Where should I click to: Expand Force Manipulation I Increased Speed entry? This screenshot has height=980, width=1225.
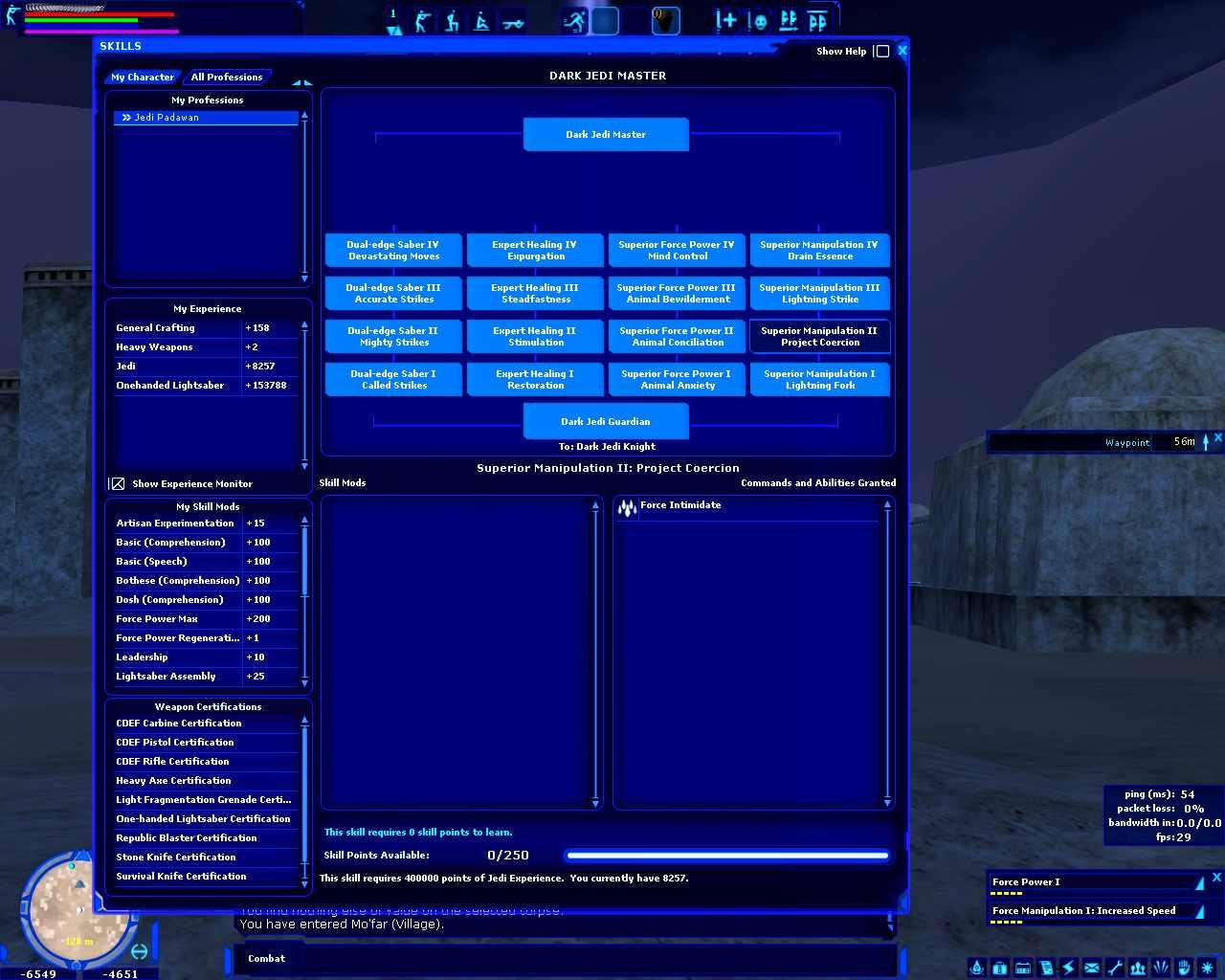coord(1199,911)
